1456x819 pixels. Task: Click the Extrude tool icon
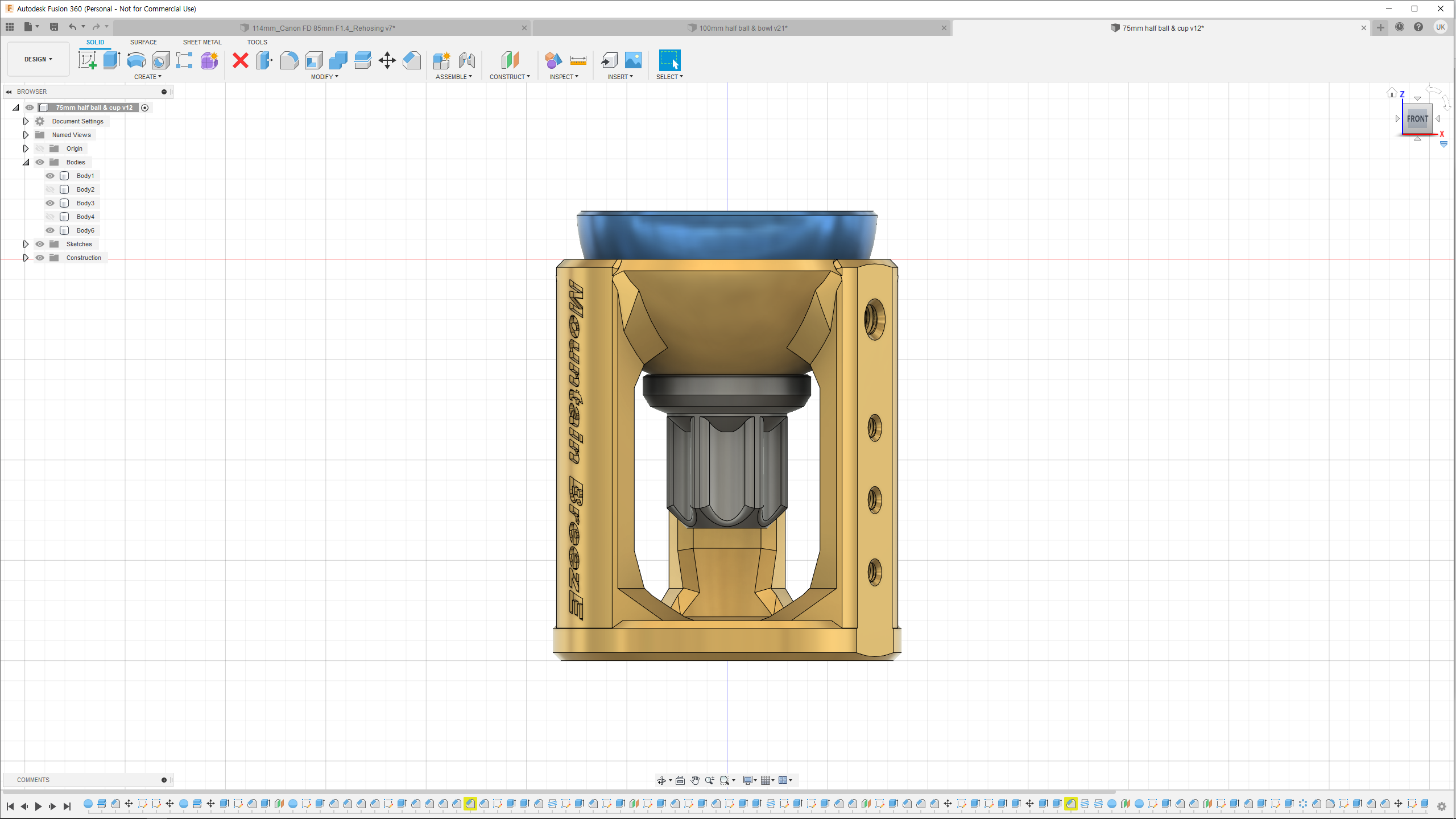tap(111, 60)
